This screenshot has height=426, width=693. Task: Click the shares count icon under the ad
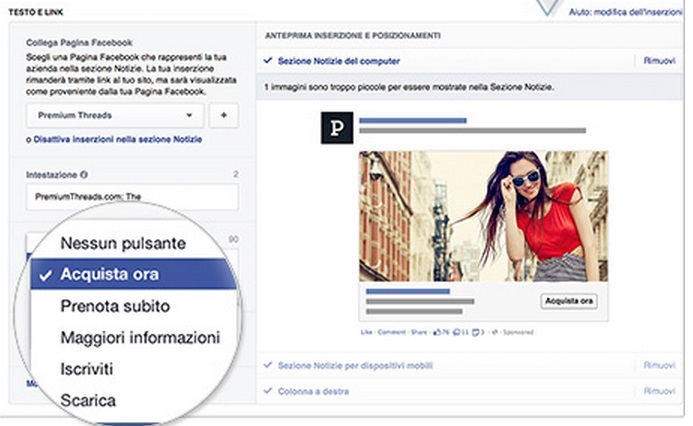(476, 330)
